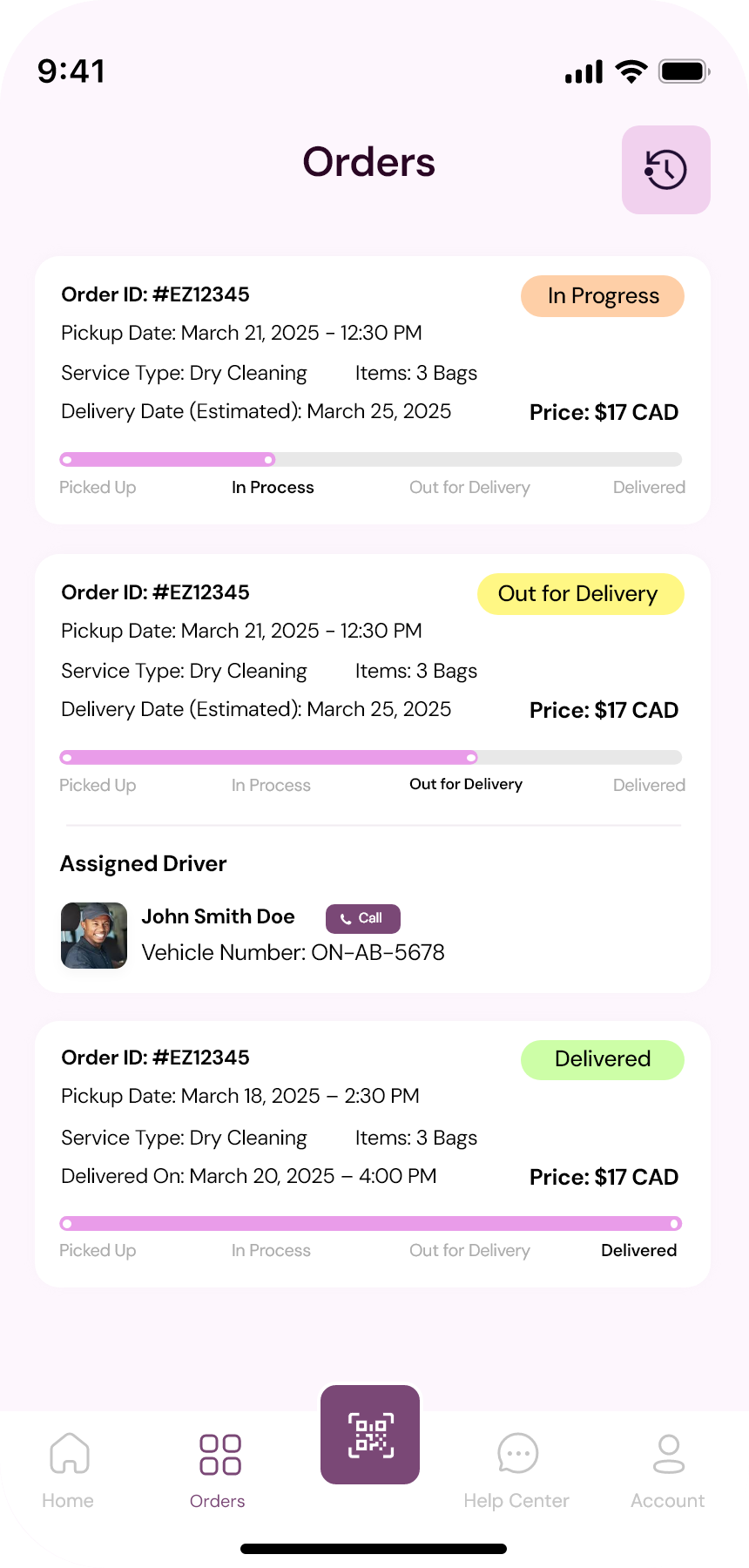The image size is (749, 1568).
Task: Select the Orders tab icon
Action: (219, 1455)
